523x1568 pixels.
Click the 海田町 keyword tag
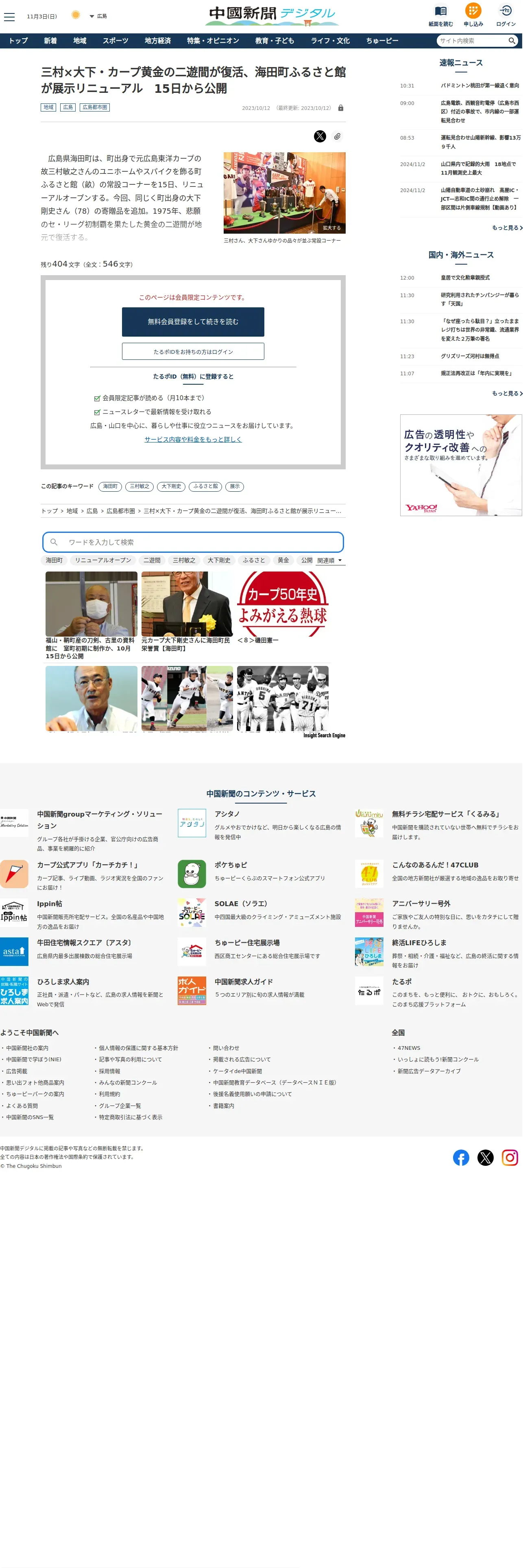pyautogui.click(x=110, y=486)
